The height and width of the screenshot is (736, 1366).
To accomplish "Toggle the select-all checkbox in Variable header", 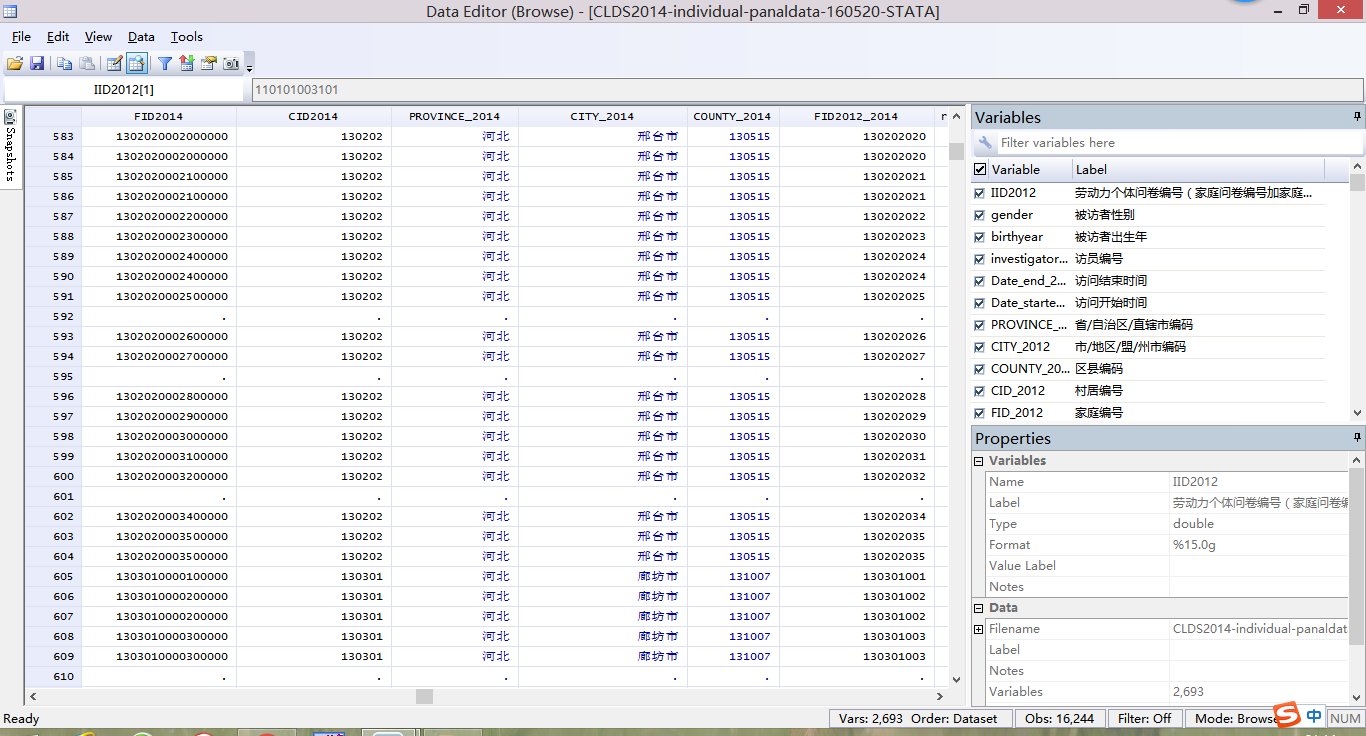I will coord(980,169).
